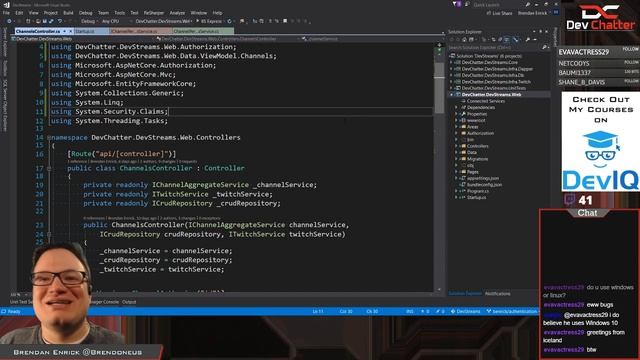
Task: Click Solution Explorer search magnifier icon
Action: point(544,48)
